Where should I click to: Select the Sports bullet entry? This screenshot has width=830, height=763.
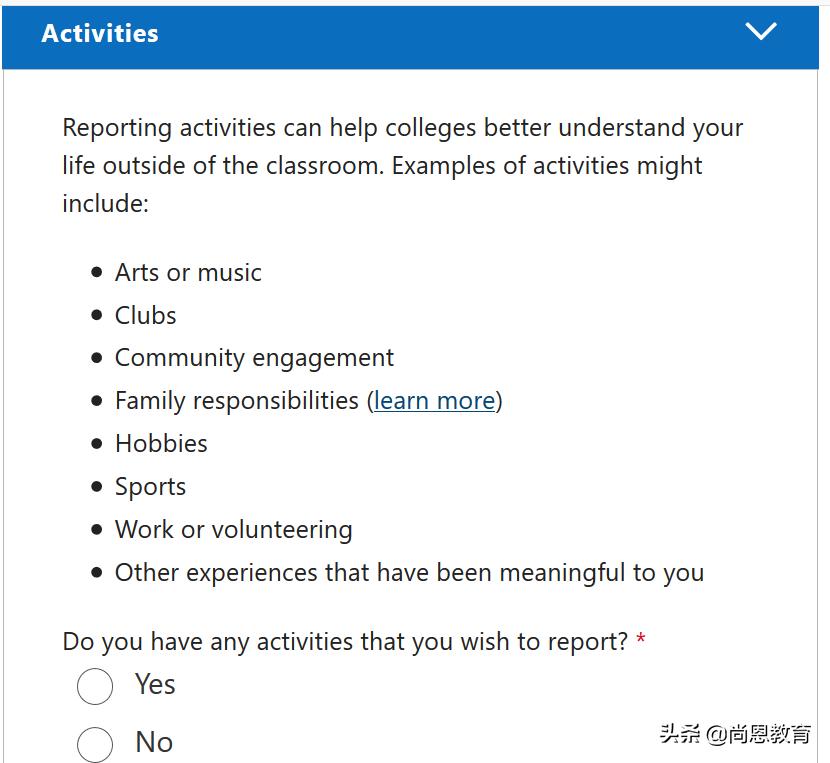[150, 486]
